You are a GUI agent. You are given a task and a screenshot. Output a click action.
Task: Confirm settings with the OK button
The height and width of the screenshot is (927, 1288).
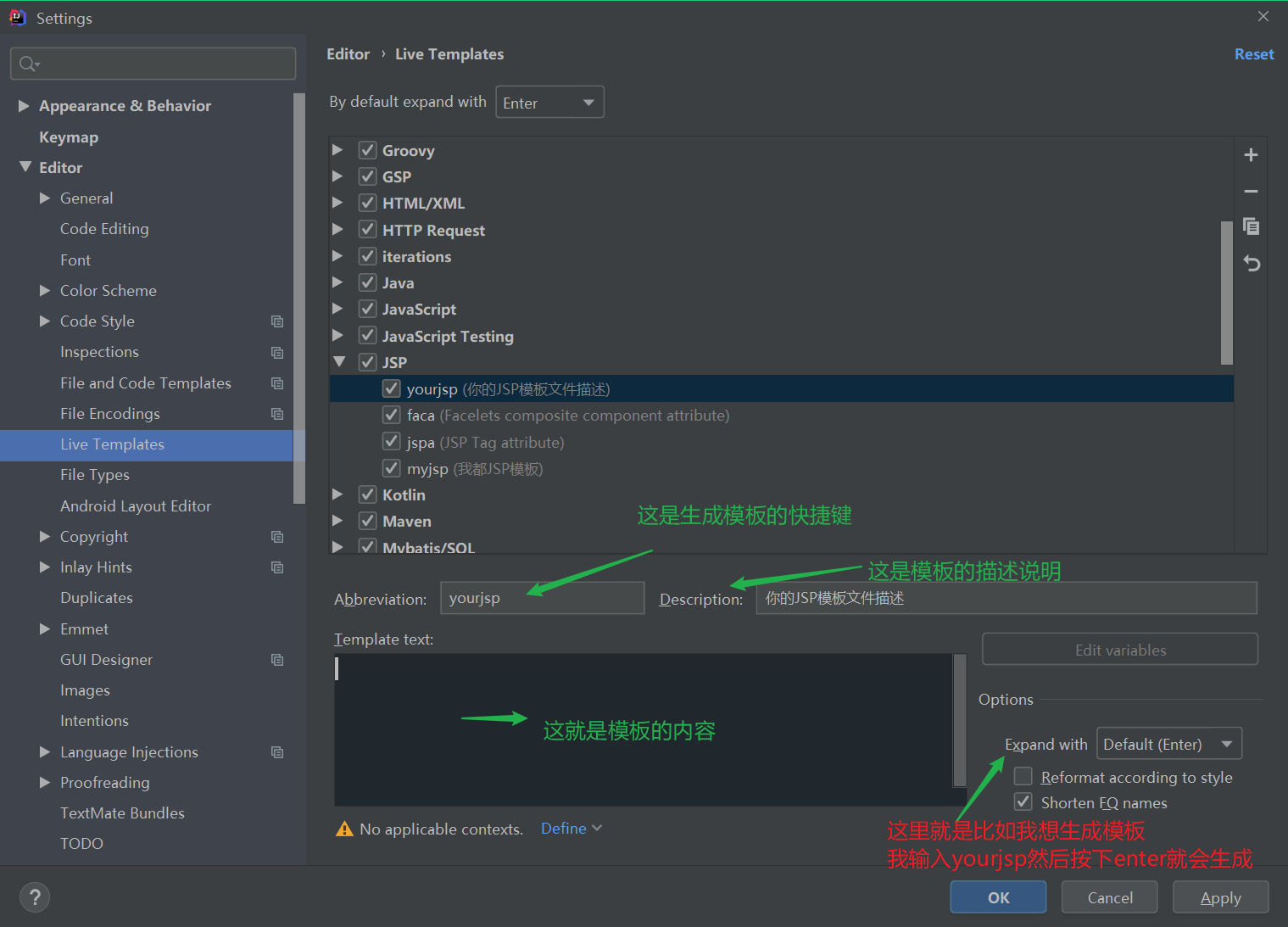[998, 897]
